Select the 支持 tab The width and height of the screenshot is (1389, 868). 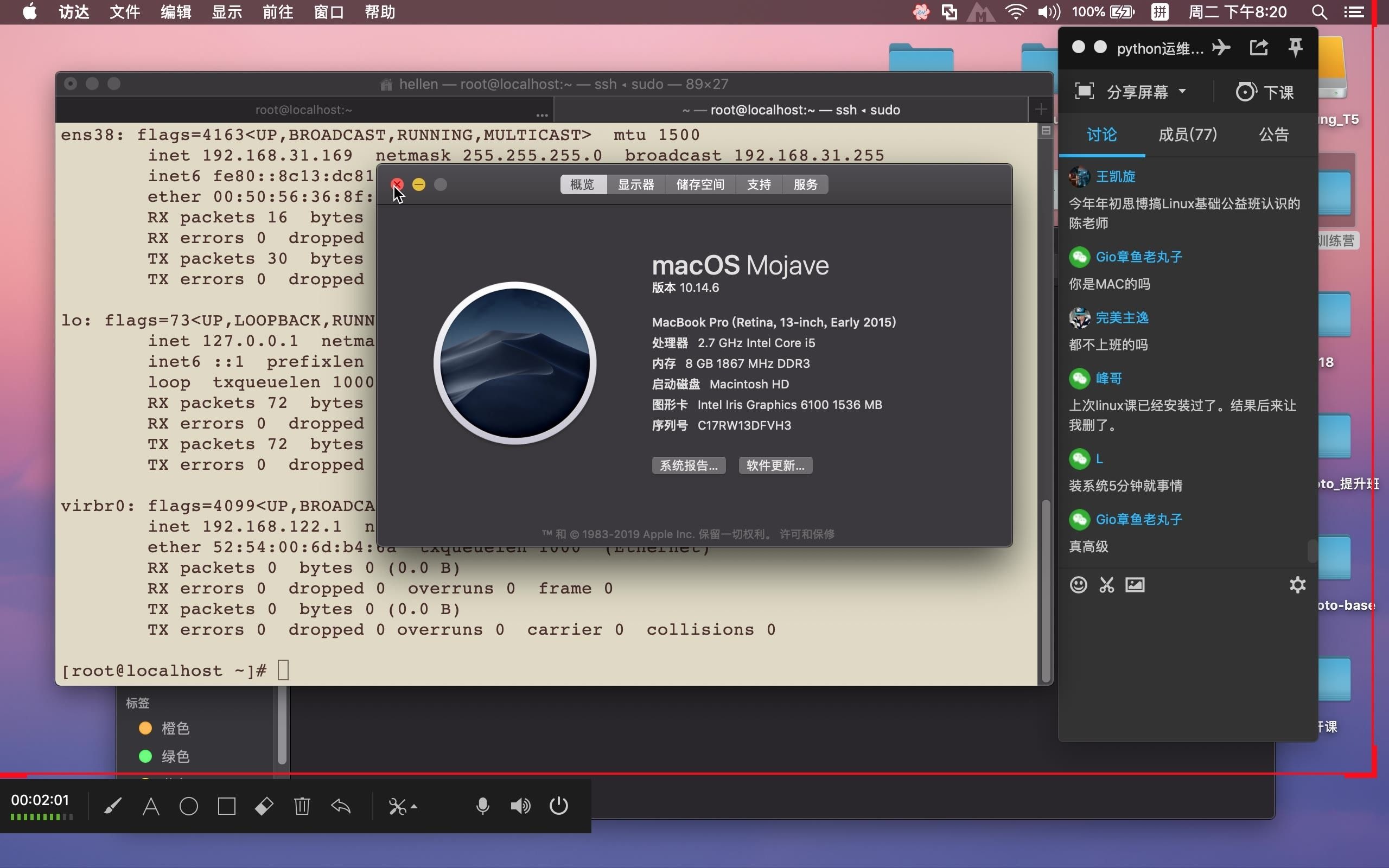pos(759,185)
